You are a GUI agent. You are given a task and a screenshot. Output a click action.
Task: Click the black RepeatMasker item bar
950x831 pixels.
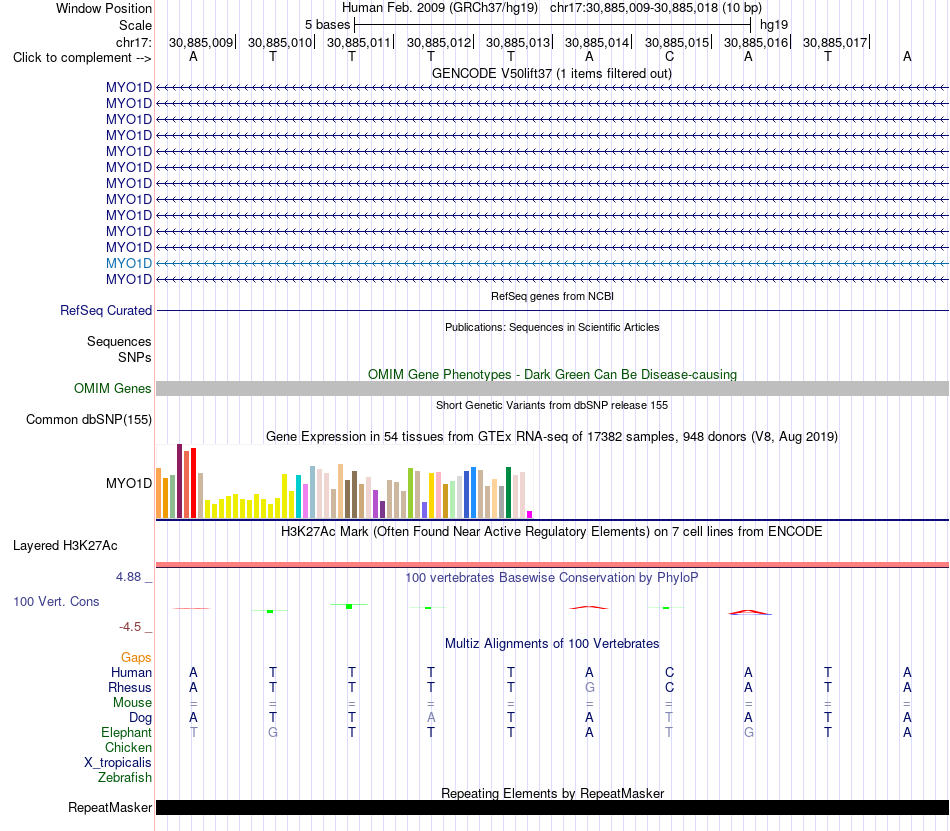tap(552, 807)
